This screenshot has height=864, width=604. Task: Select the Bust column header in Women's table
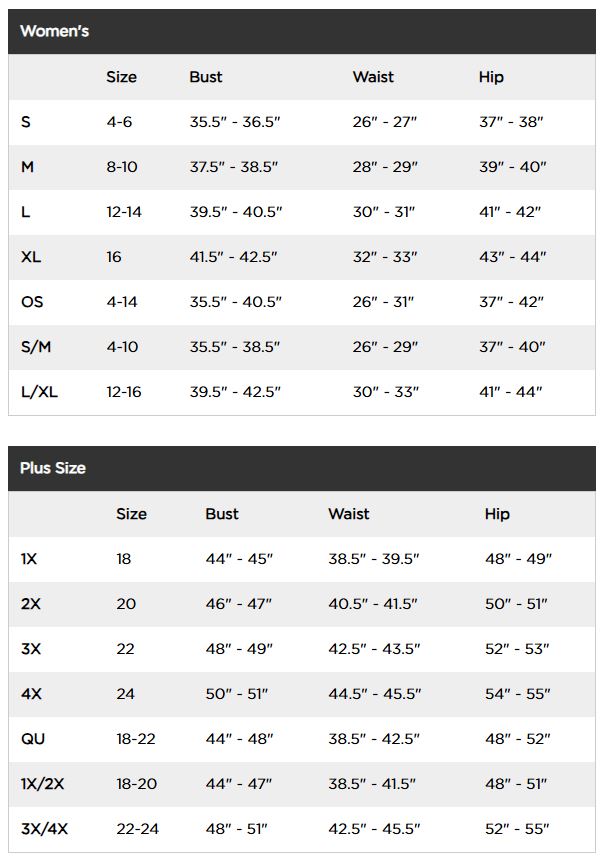click(x=206, y=77)
